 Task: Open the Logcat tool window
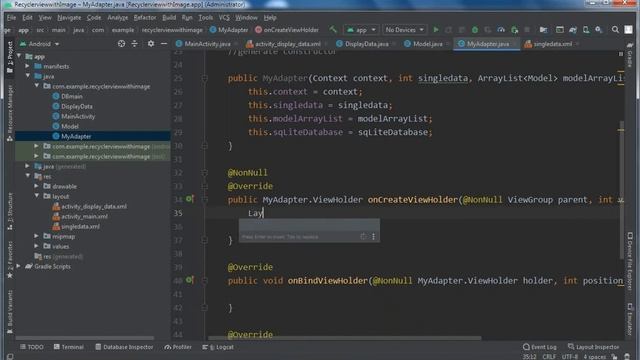(218, 347)
